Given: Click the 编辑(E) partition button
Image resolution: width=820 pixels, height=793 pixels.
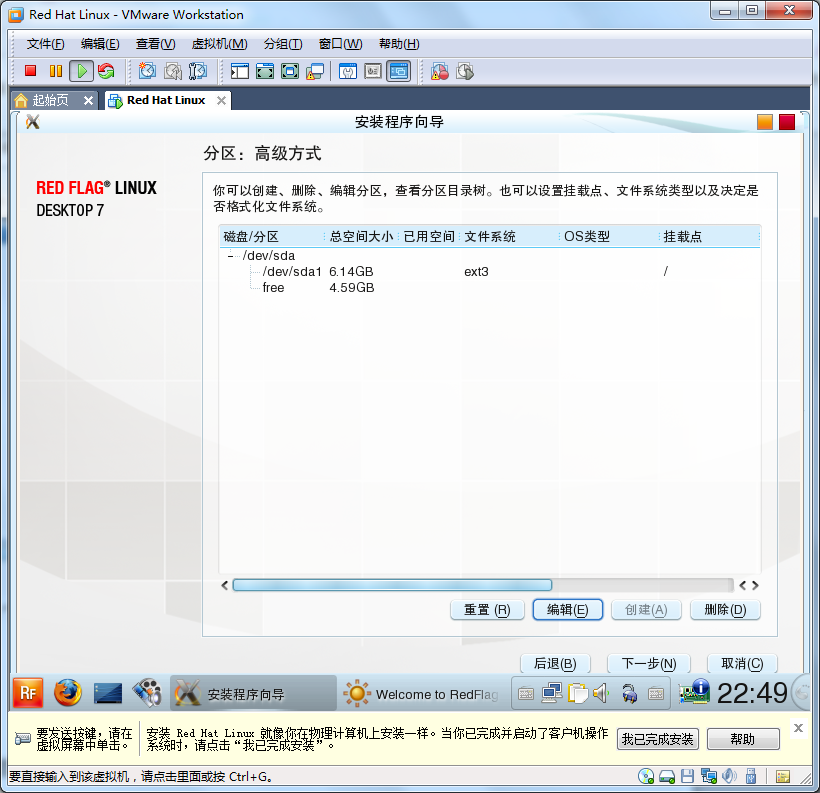Looking at the screenshot, I should click(x=567, y=610).
